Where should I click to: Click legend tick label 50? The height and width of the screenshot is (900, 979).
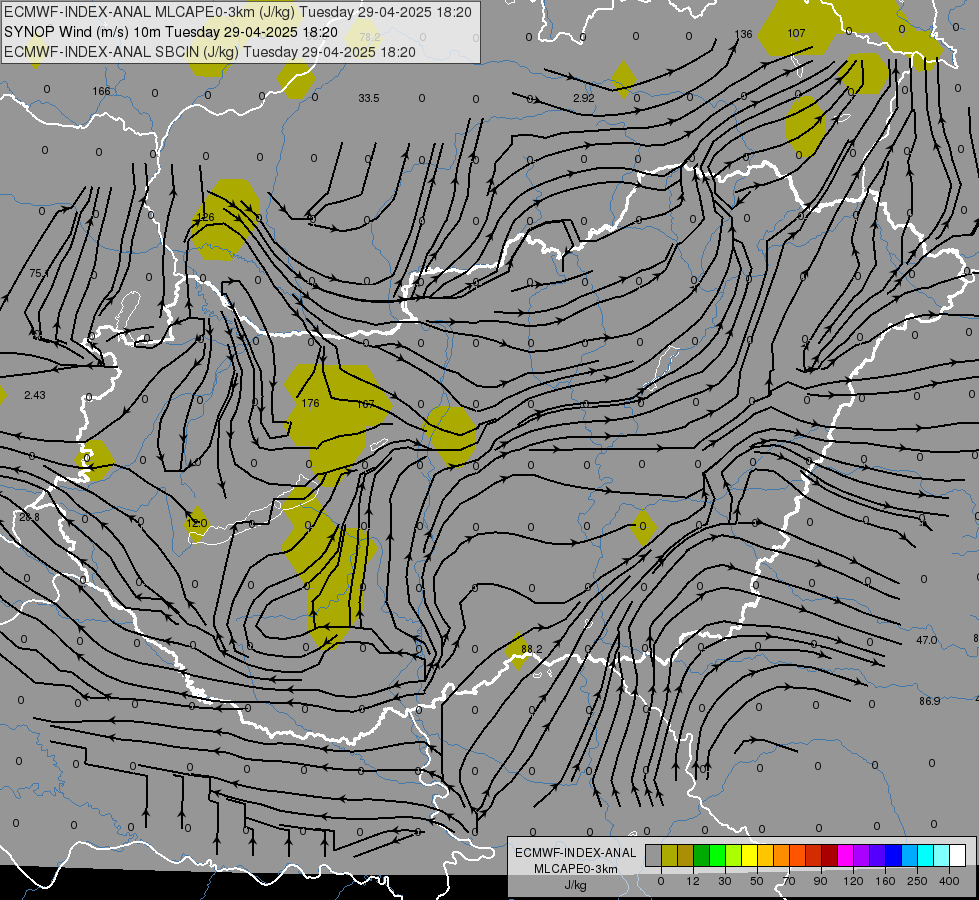coord(757,881)
